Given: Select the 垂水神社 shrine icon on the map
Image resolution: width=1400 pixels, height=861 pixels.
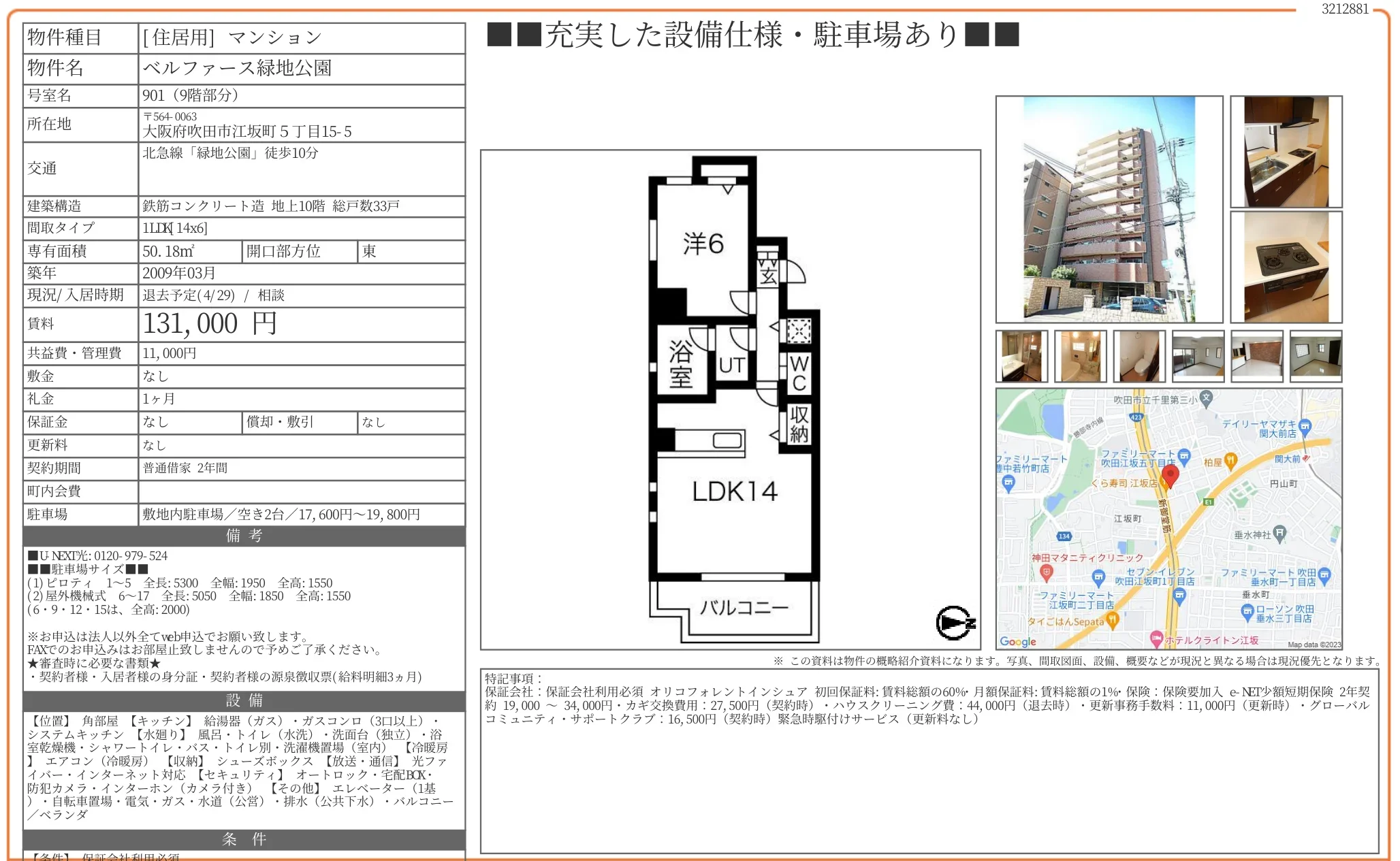Looking at the screenshot, I should [x=1279, y=534].
